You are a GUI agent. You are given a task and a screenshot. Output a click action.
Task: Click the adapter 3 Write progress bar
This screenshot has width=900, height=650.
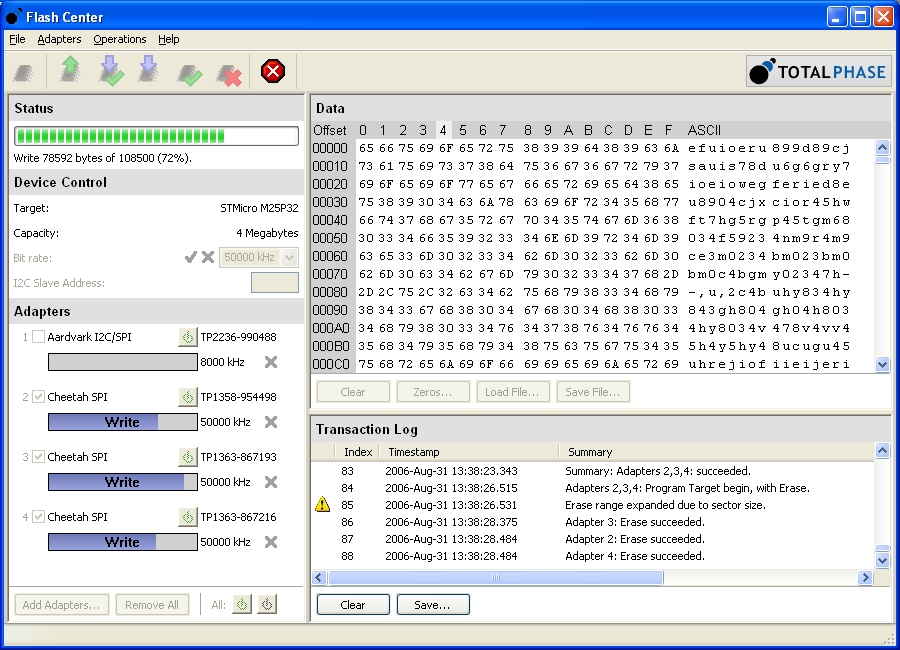[x=122, y=482]
